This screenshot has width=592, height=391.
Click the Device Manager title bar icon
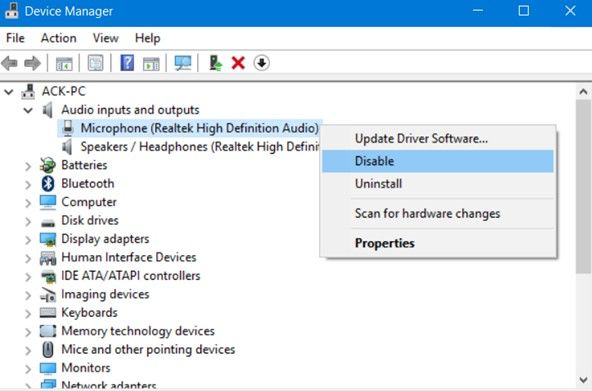coord(11,10)
